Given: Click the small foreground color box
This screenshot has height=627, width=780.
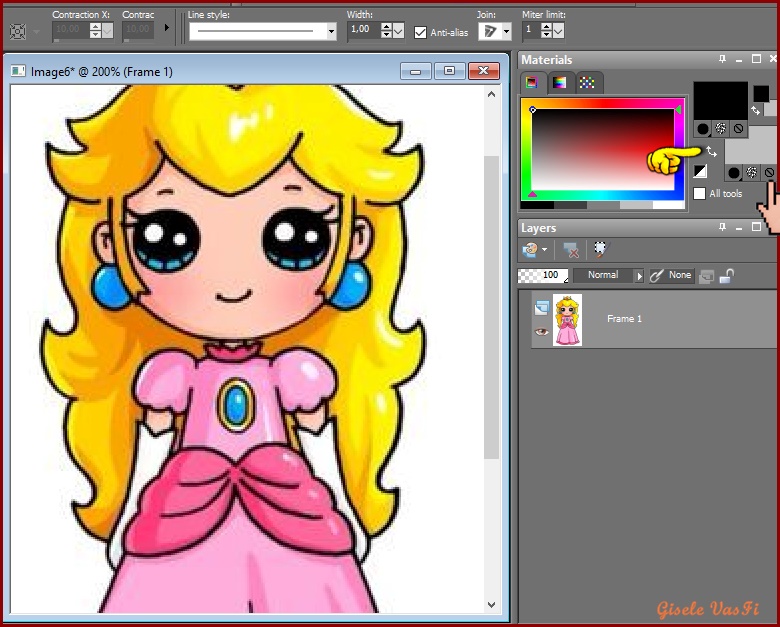Looking at the screenshot, I should (x=761, y=94).
